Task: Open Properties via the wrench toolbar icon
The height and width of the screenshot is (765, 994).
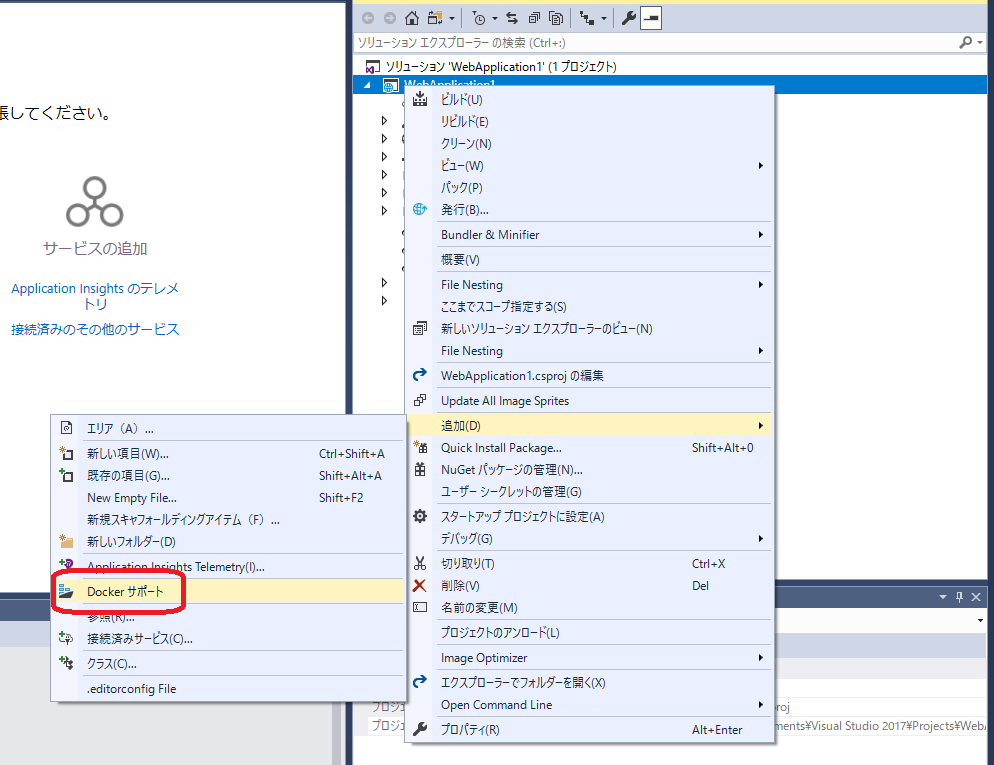Action: tap(629, 18)
